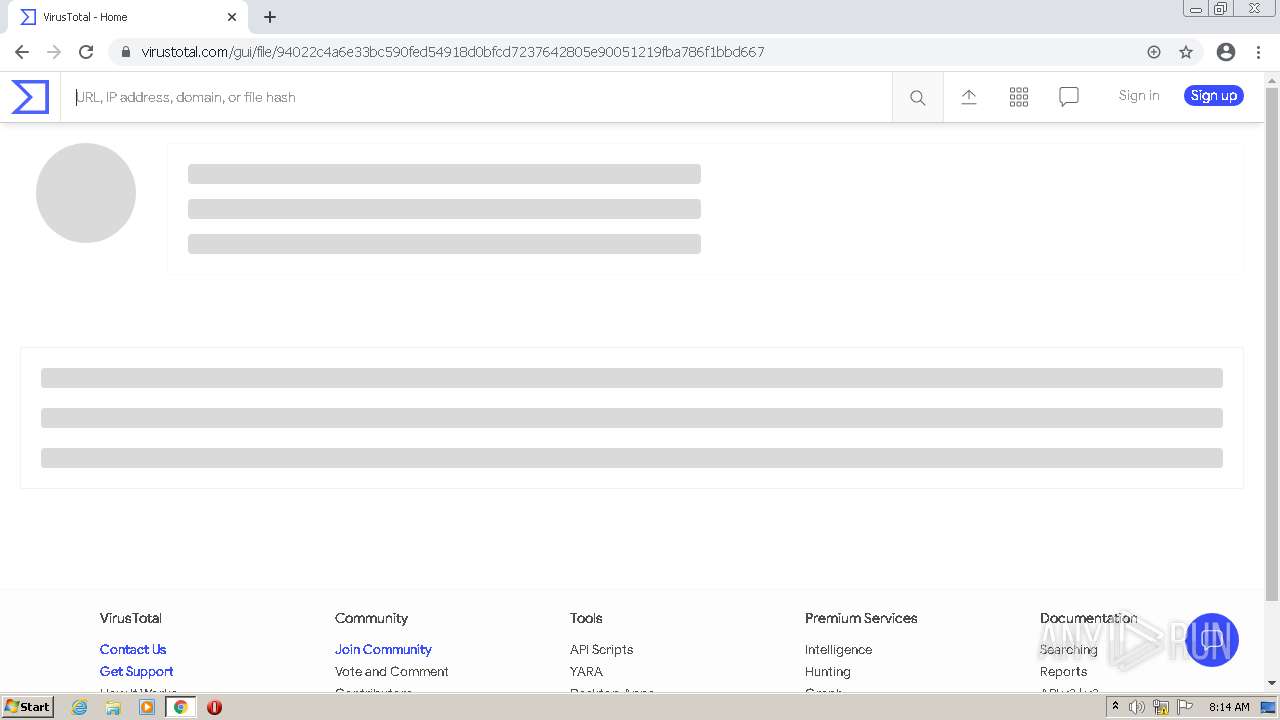The width and height of the screenshot is (1280, 720).
Task: Close the VirusTotal - Home tab
Action: tap(232, 17)
